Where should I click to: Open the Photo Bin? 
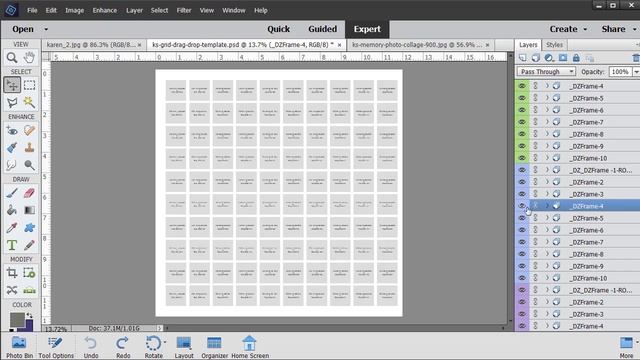pos(19,347)
